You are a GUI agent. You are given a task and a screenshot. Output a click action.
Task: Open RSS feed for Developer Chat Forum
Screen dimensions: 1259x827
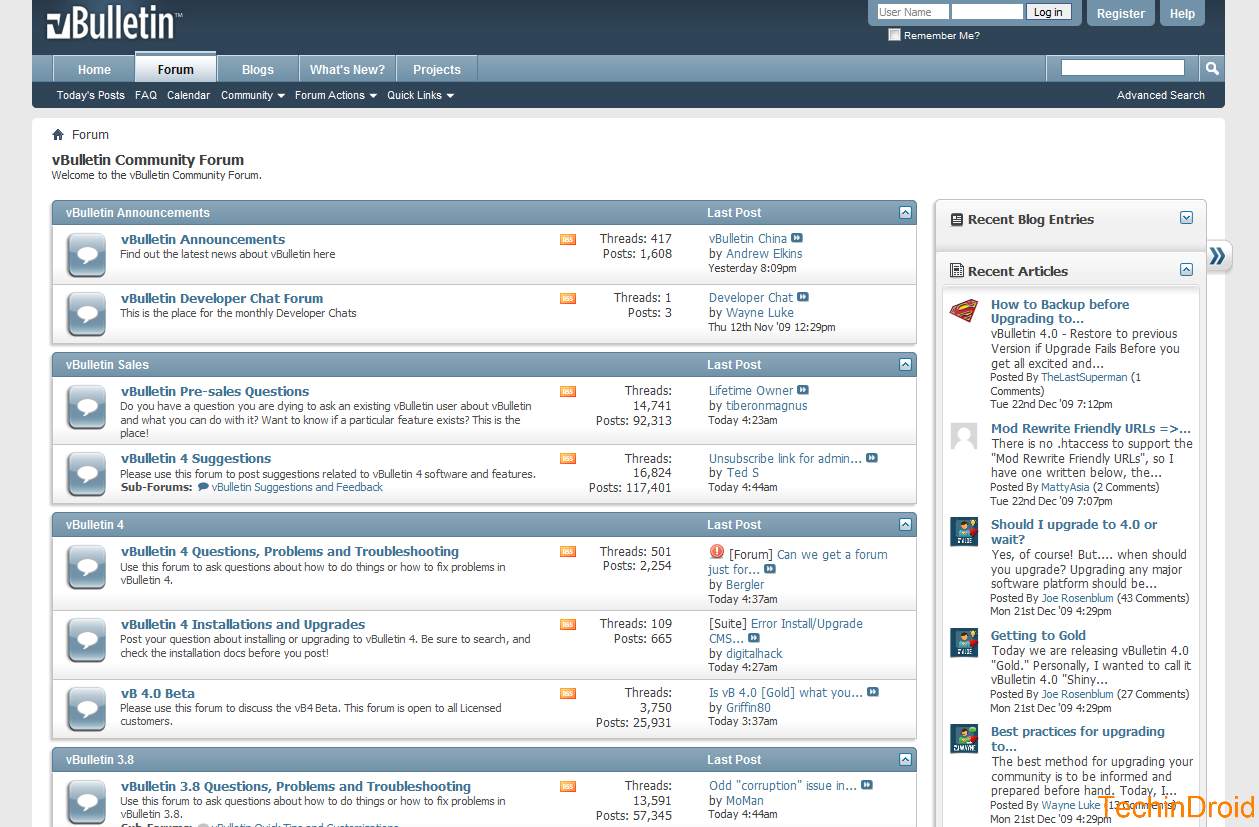(568, 298)
